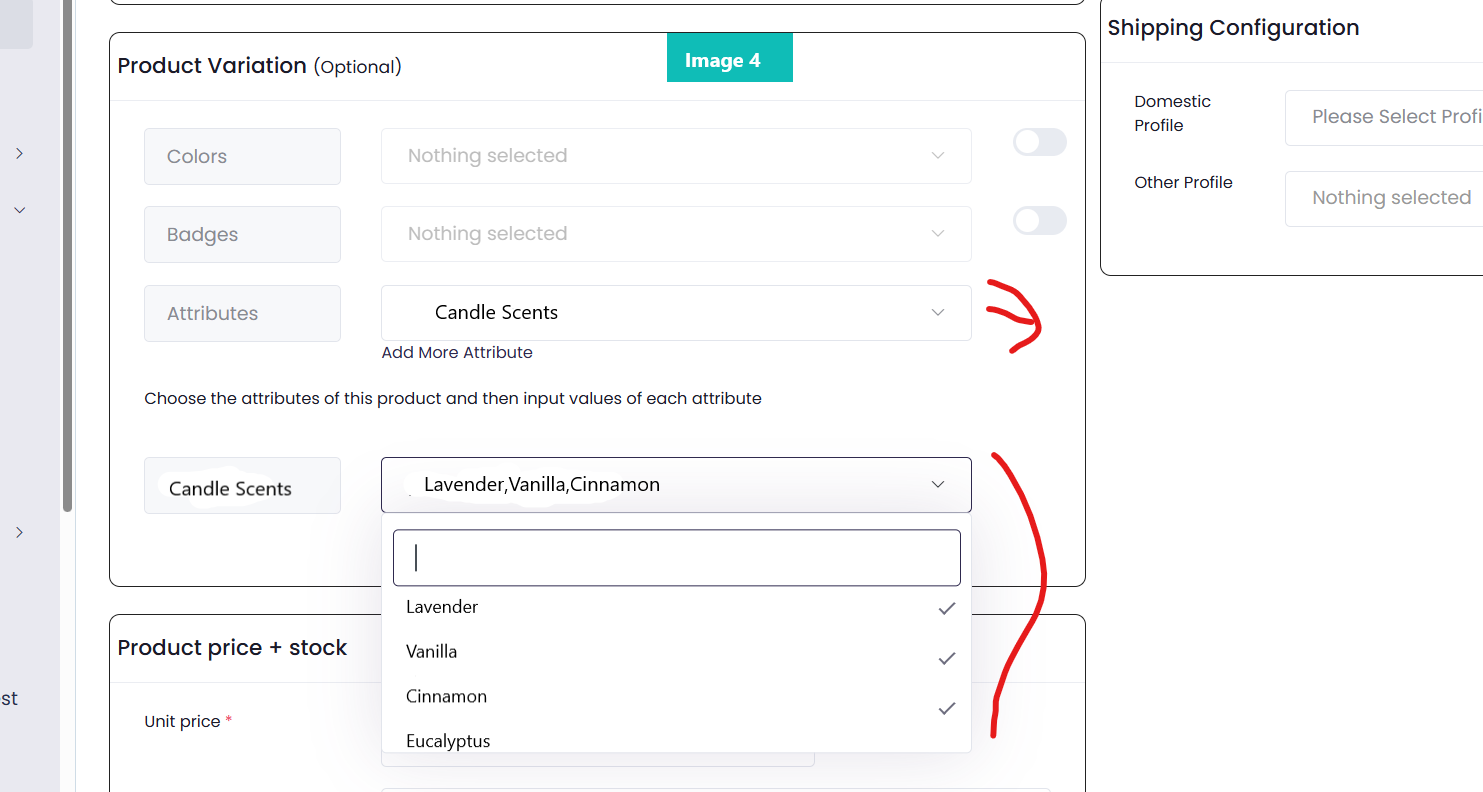Collapse the Lavender,Vanilla,Cinnamon scents dropdown

(x=676, y=485)
